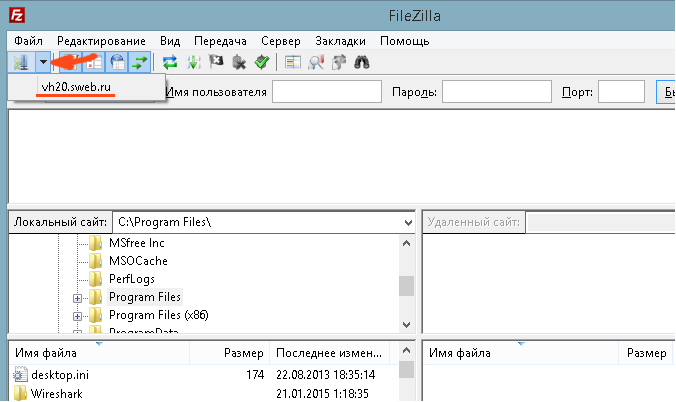Screen dimensions: 676x402
Task: Sort remote files by Размер column
Action: coord(646,353)
